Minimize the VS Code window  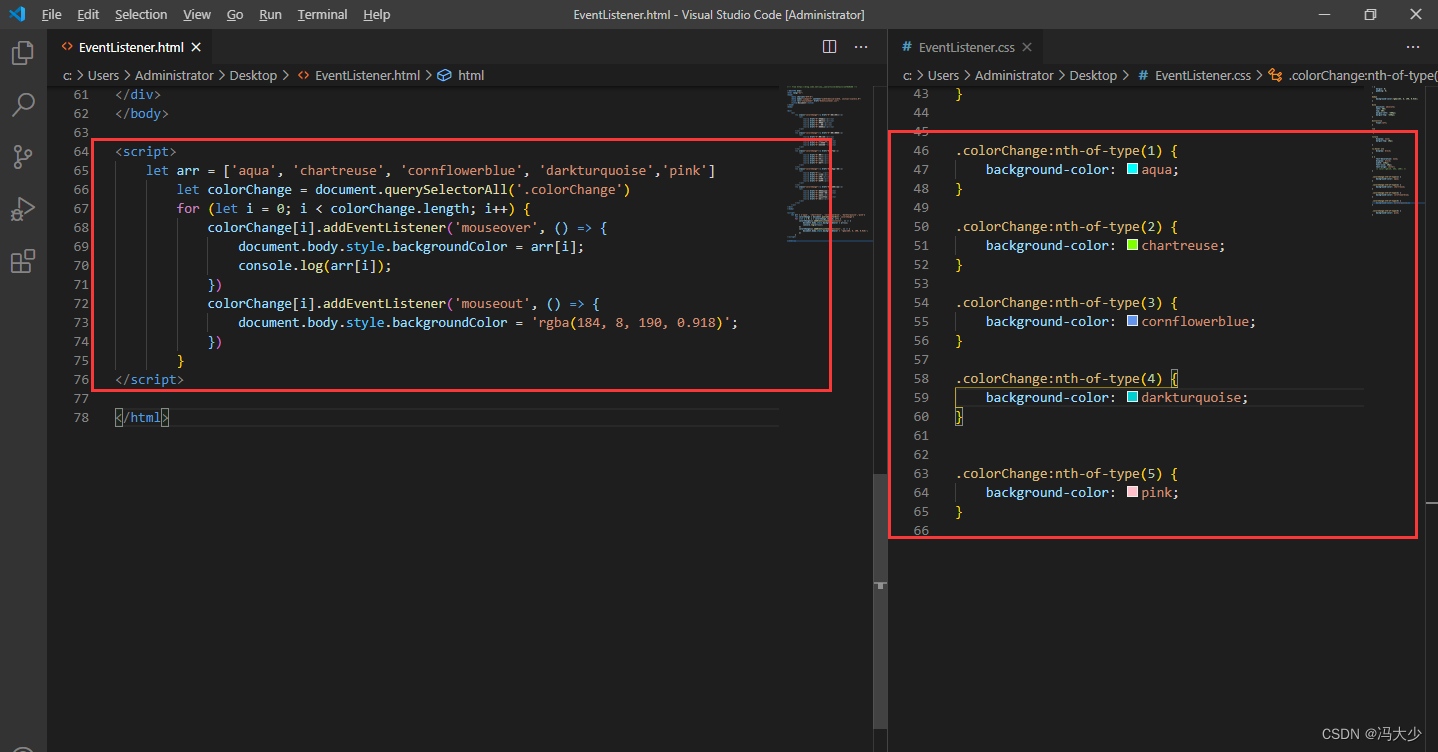[x=1323, y=14]
